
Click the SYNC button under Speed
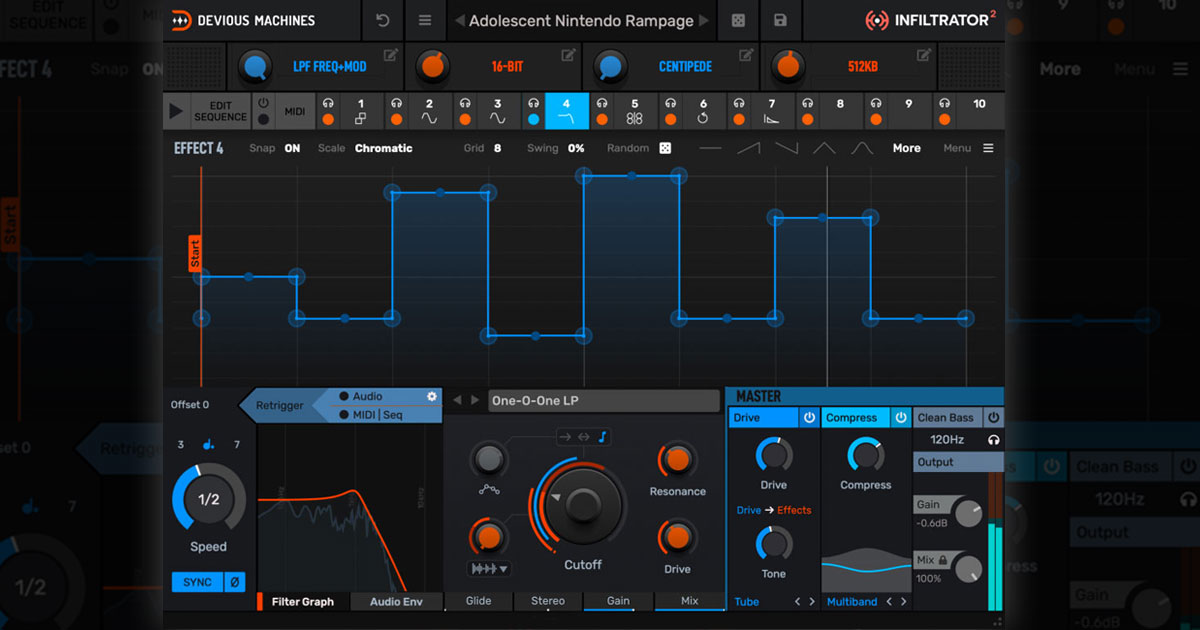pos(197,582)
